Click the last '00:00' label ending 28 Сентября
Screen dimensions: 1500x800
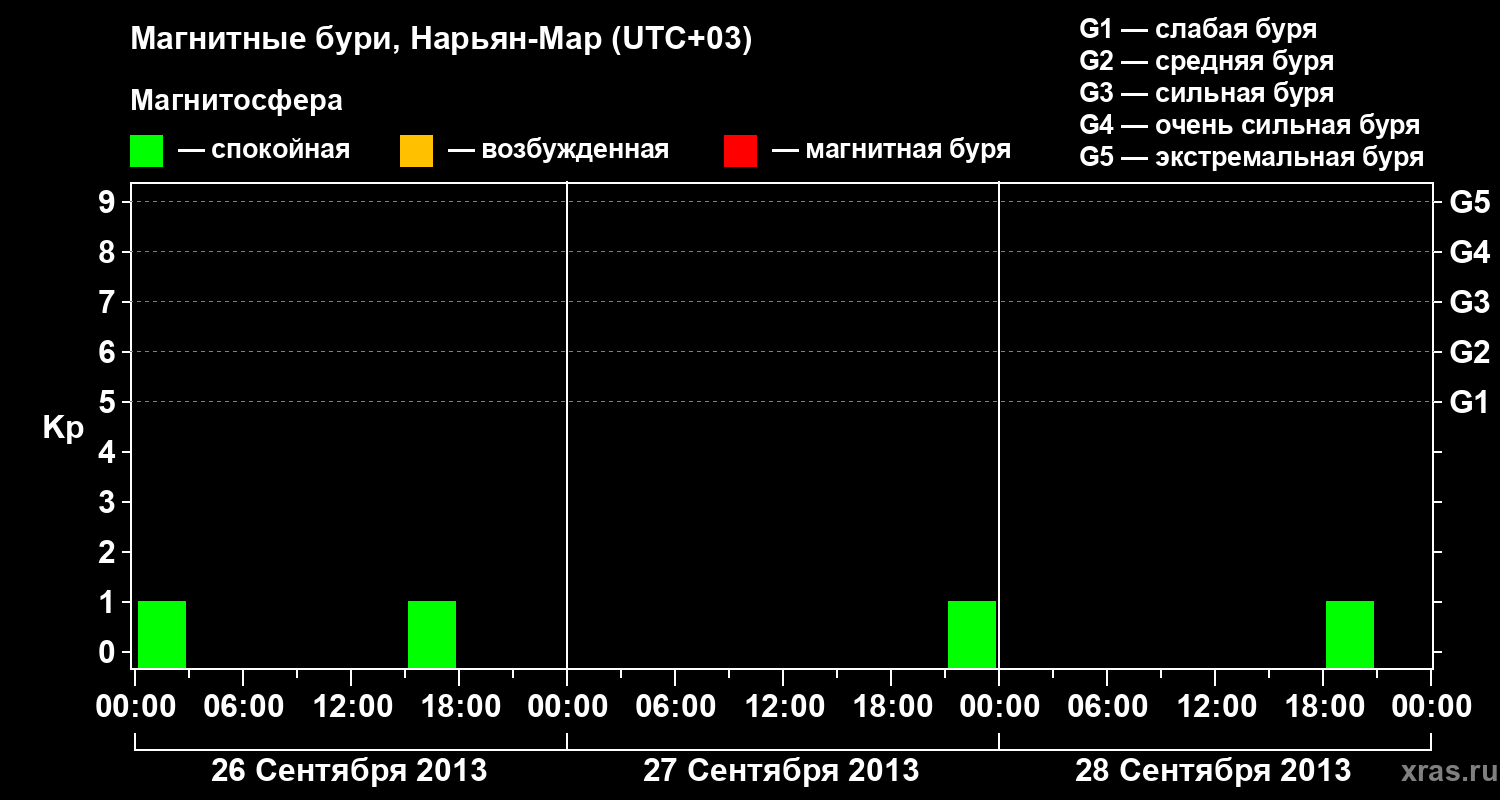(1431, 706)
